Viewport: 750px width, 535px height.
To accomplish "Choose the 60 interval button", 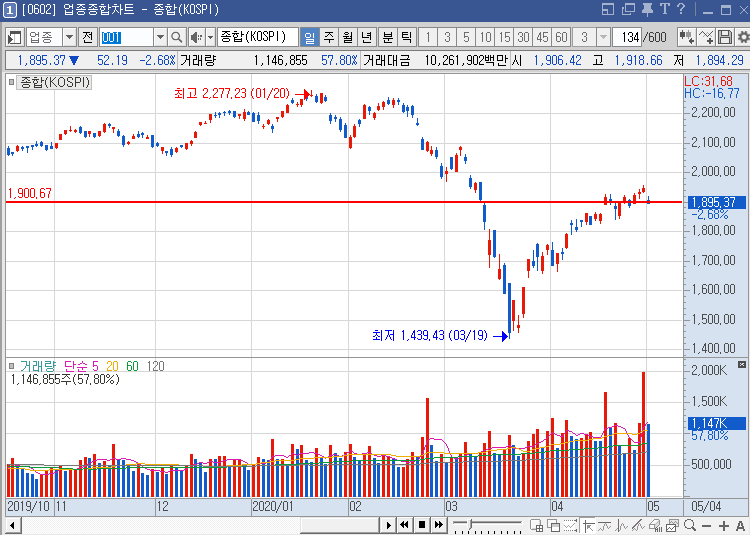I will coord(562,37).
